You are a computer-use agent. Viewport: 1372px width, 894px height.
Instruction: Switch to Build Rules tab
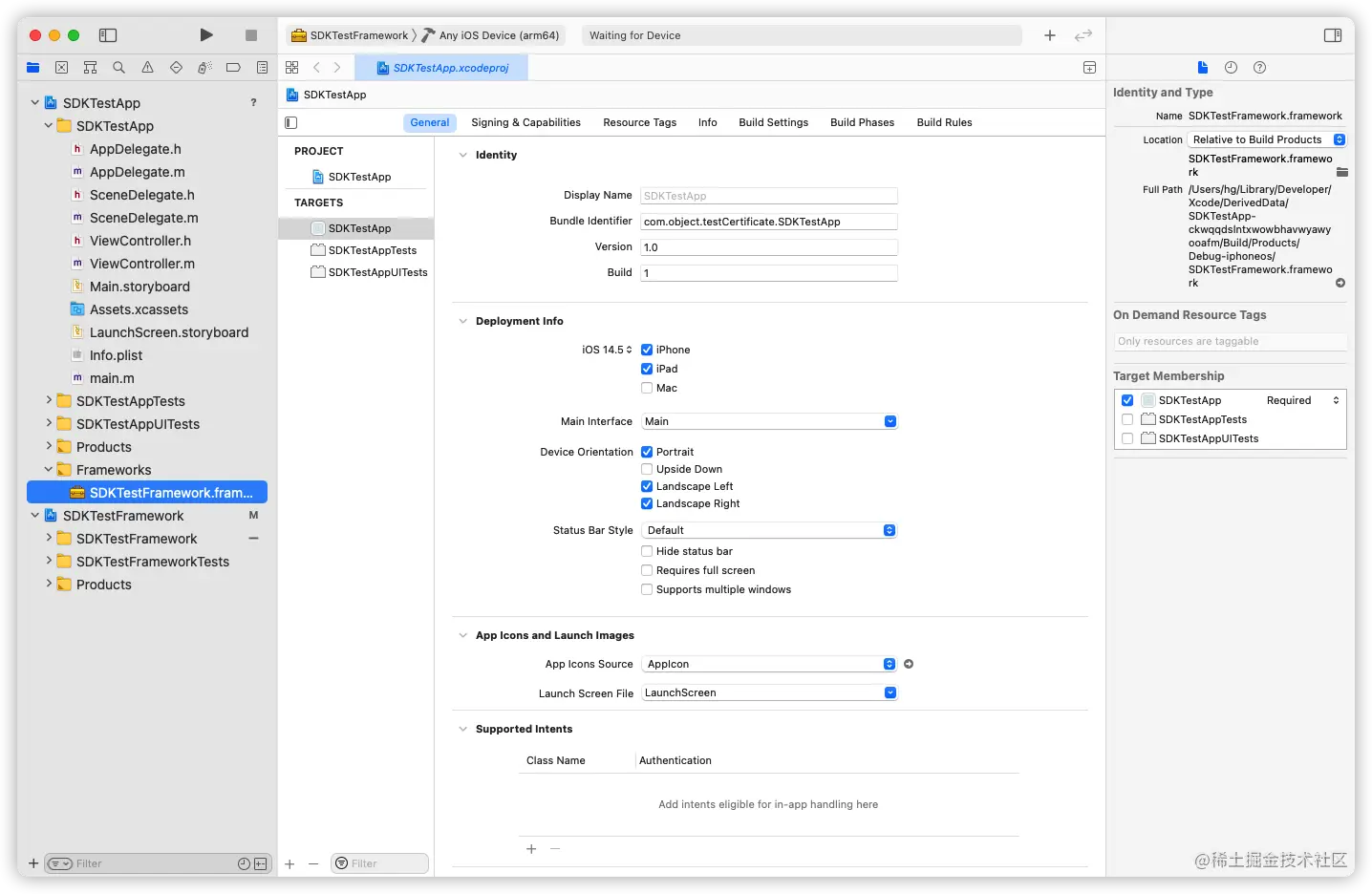[945, 122]
